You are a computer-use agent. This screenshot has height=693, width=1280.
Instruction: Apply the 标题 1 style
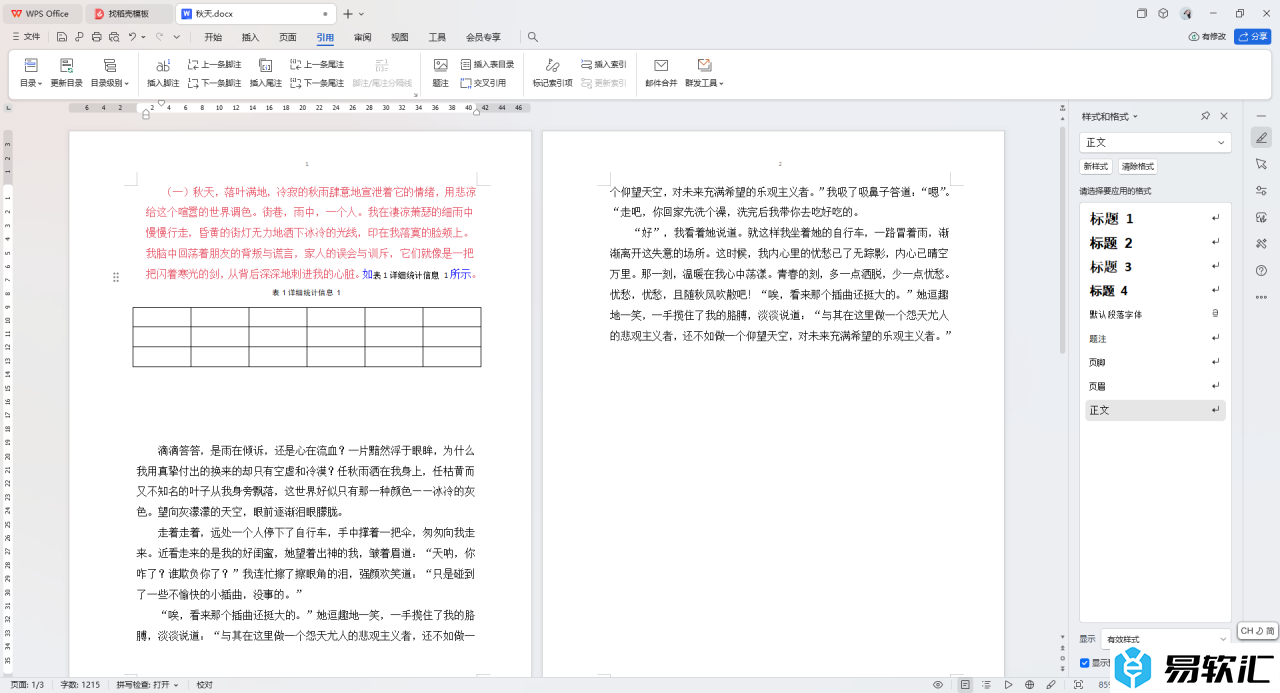[1155, 218]
